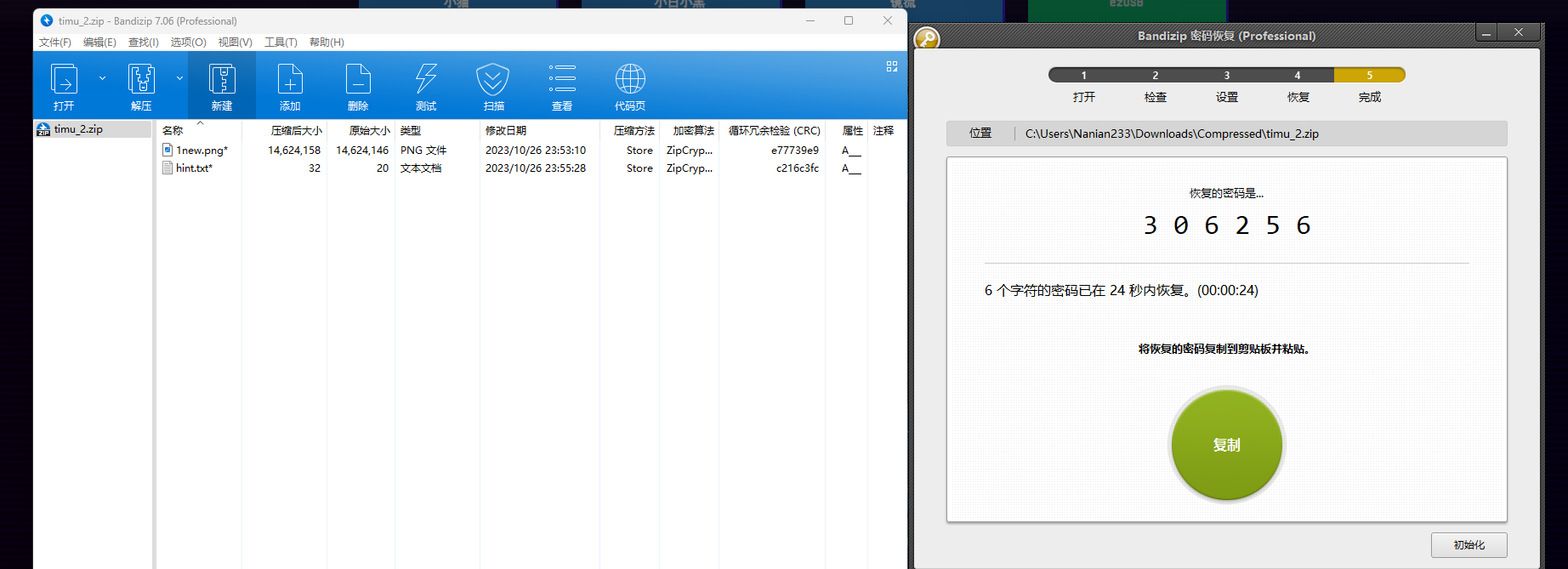The image size is (1568, 569).
Task: Sort by 原始大小 column header
Action: tap(369, 130)
